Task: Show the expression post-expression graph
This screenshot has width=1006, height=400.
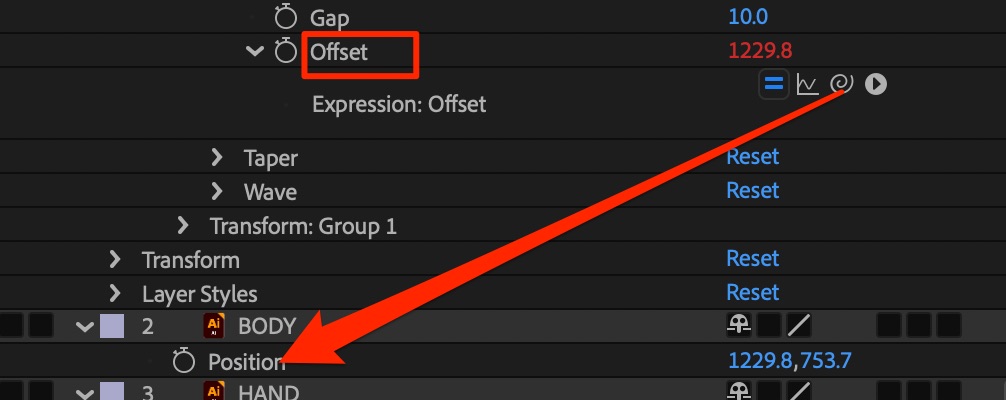Action: point(807,84)
